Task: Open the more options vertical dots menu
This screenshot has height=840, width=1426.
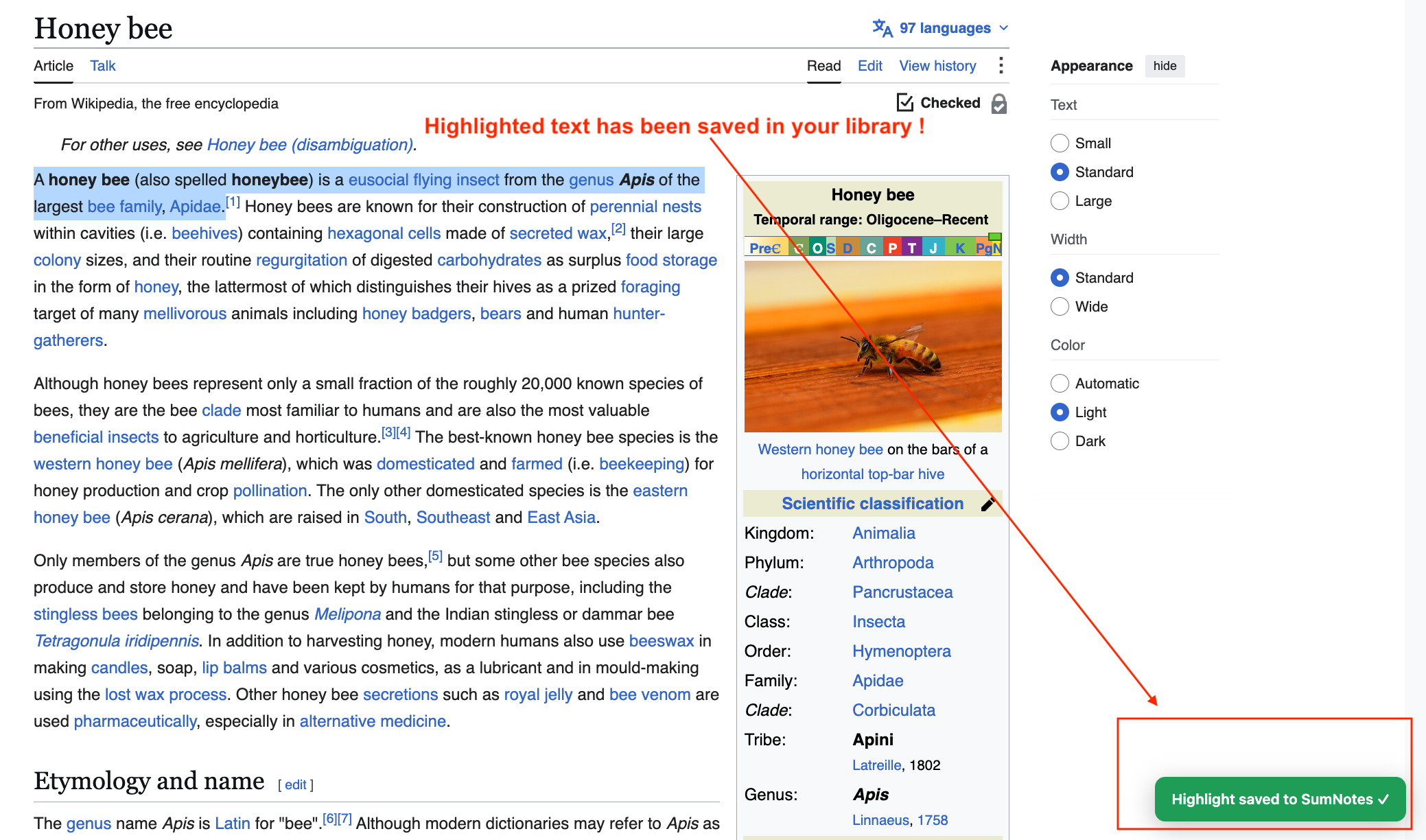Action: (1001, 66)
